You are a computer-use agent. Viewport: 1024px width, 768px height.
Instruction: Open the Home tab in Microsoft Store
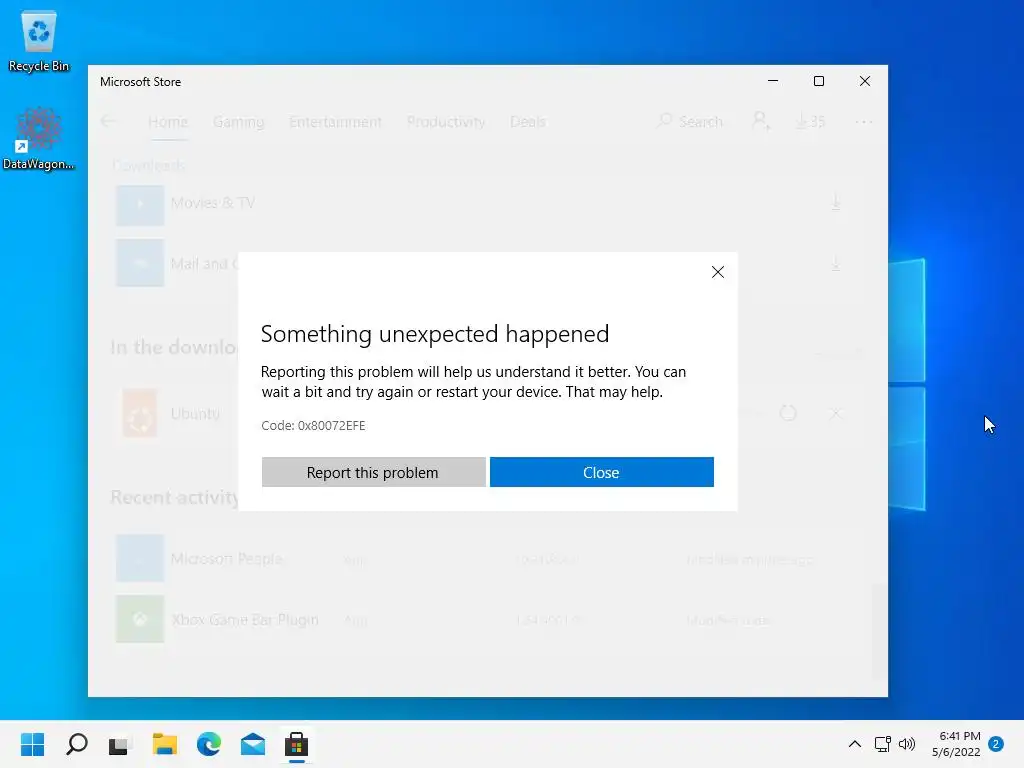coord(168,122)
